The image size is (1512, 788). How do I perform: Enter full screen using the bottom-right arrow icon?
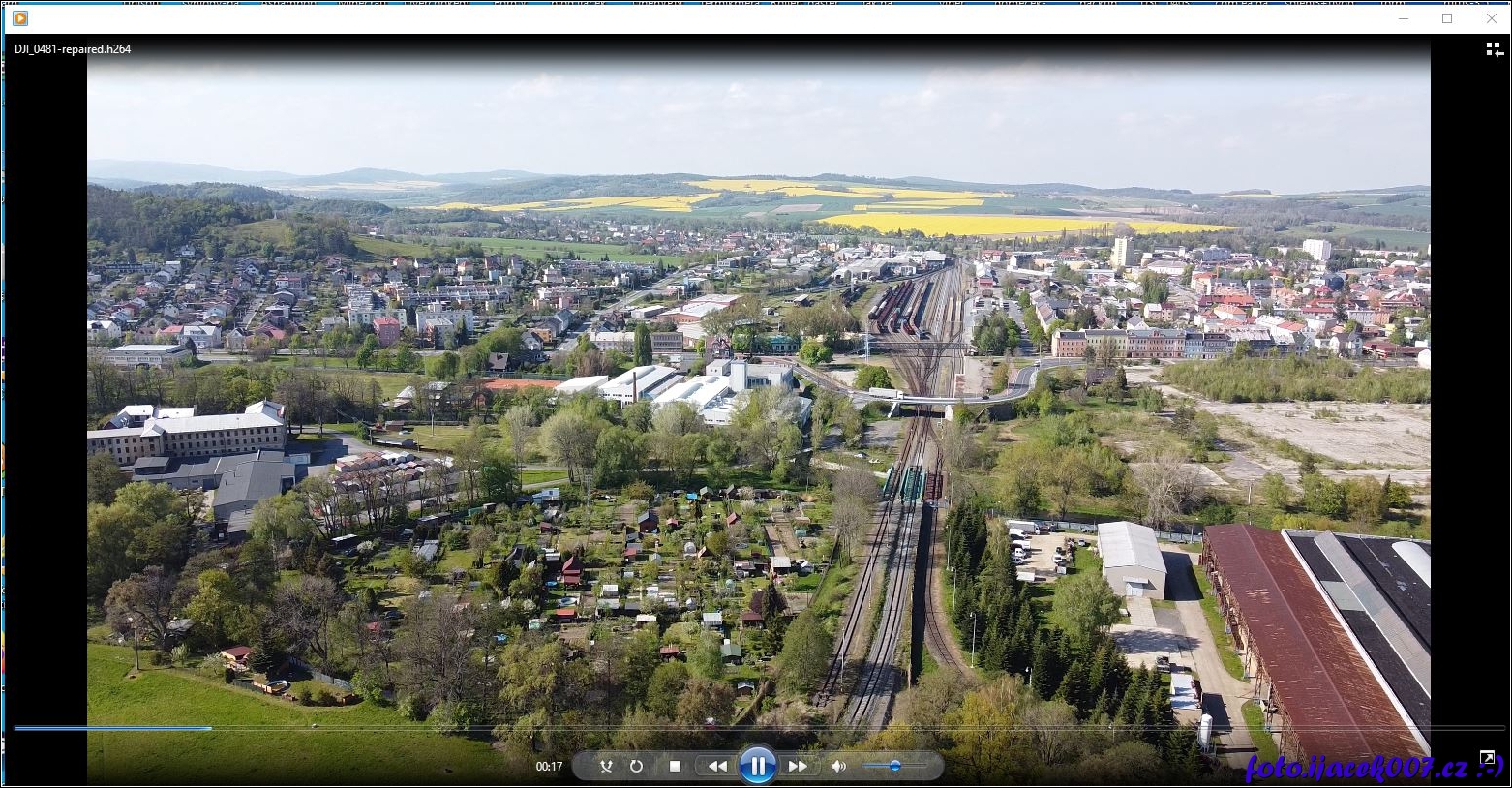pyautogui.click(x=1487, y=758)
